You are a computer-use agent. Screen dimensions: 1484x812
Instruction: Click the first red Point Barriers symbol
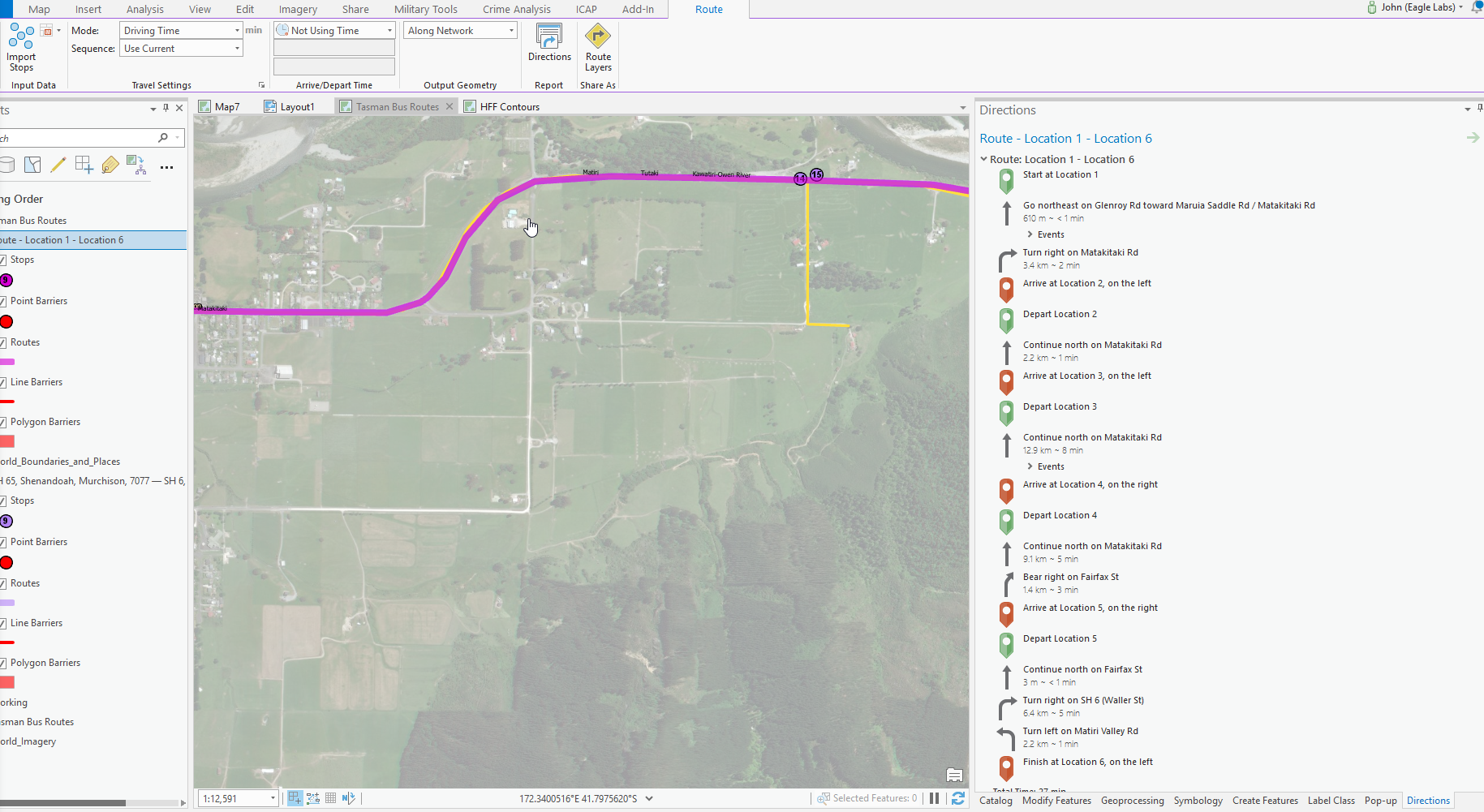pyautogui.click(x=6, y=322)
